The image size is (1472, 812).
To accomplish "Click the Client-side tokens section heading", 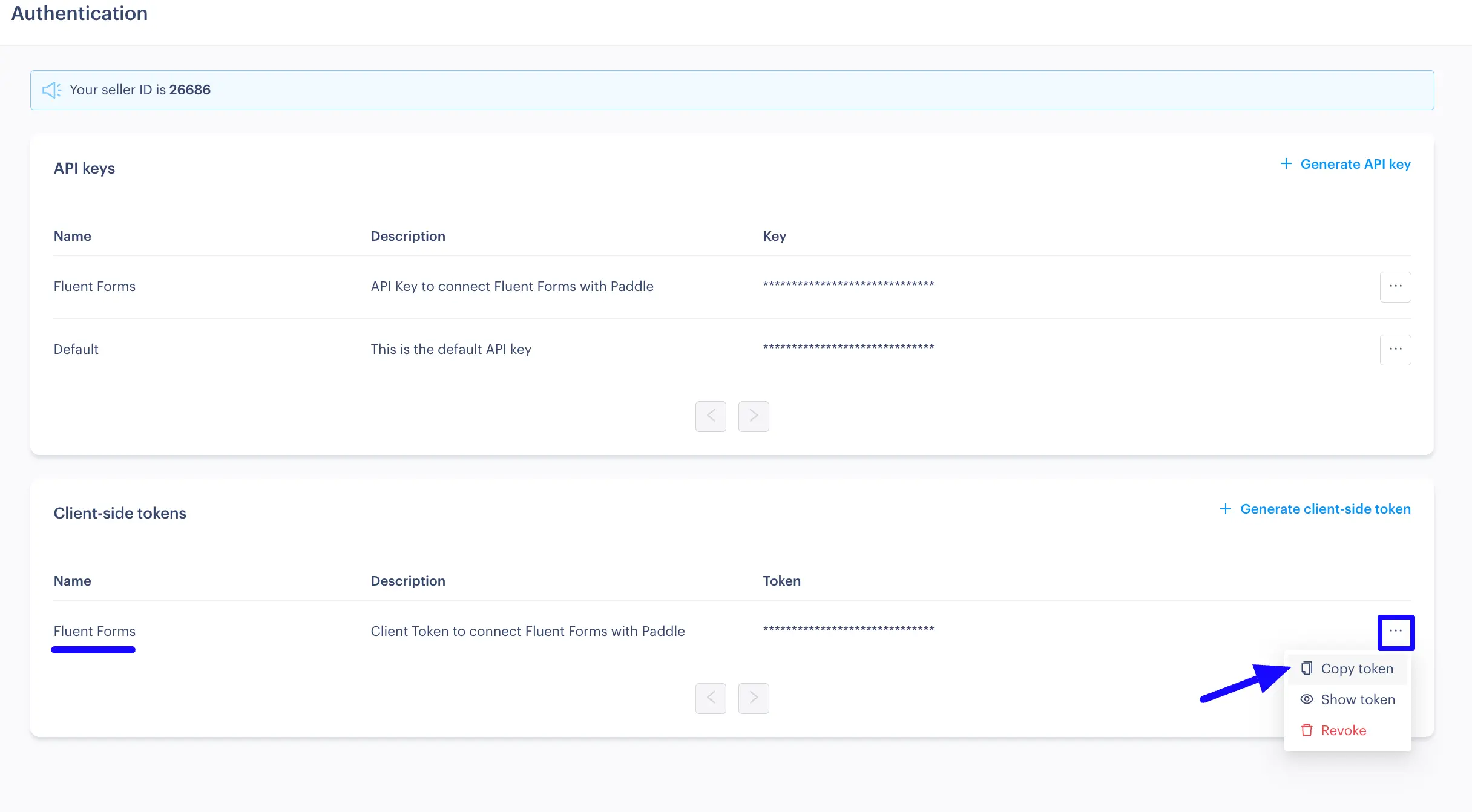I will pos(120,513).
